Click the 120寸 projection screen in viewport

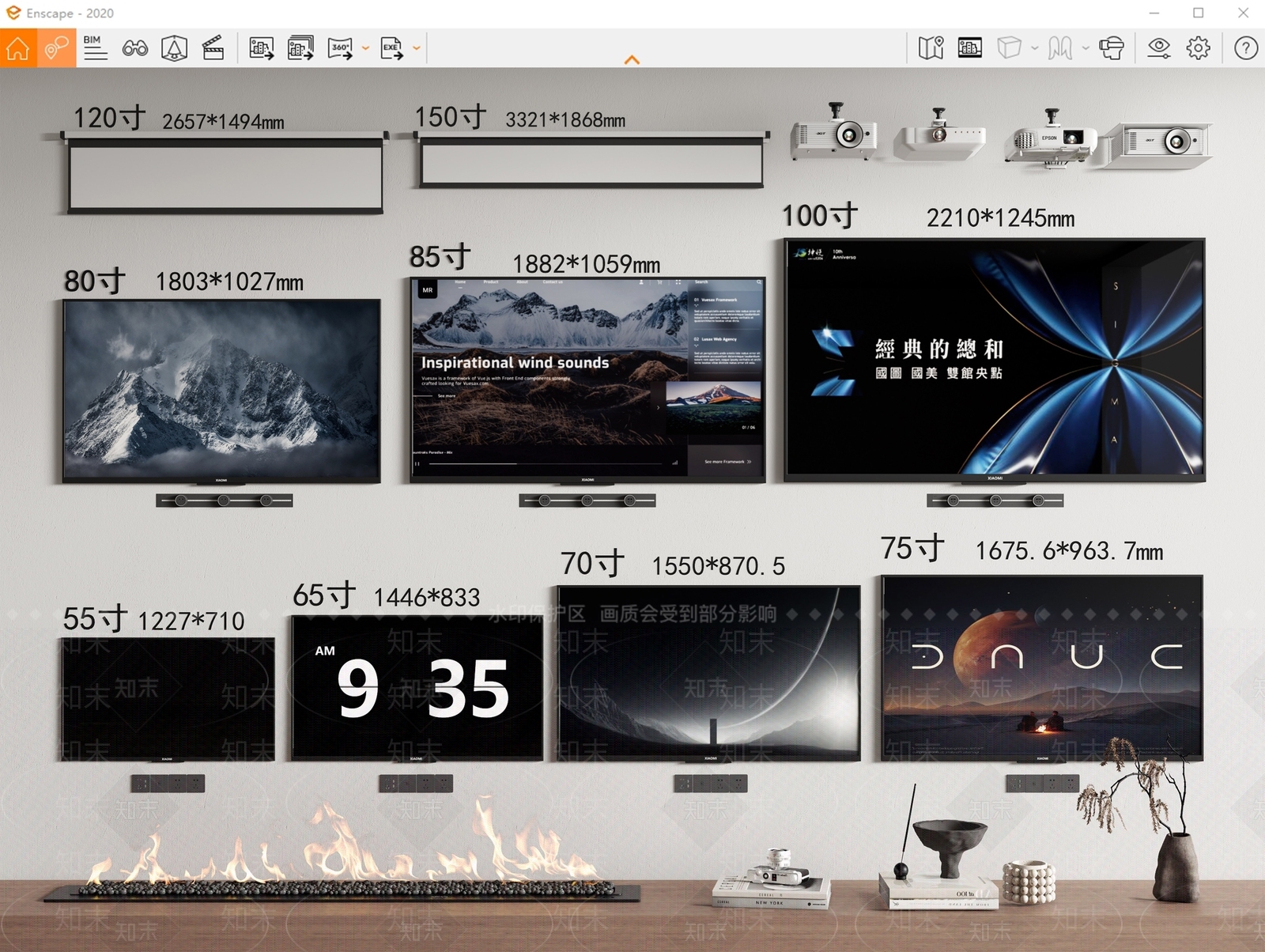(x=225, y=174)
